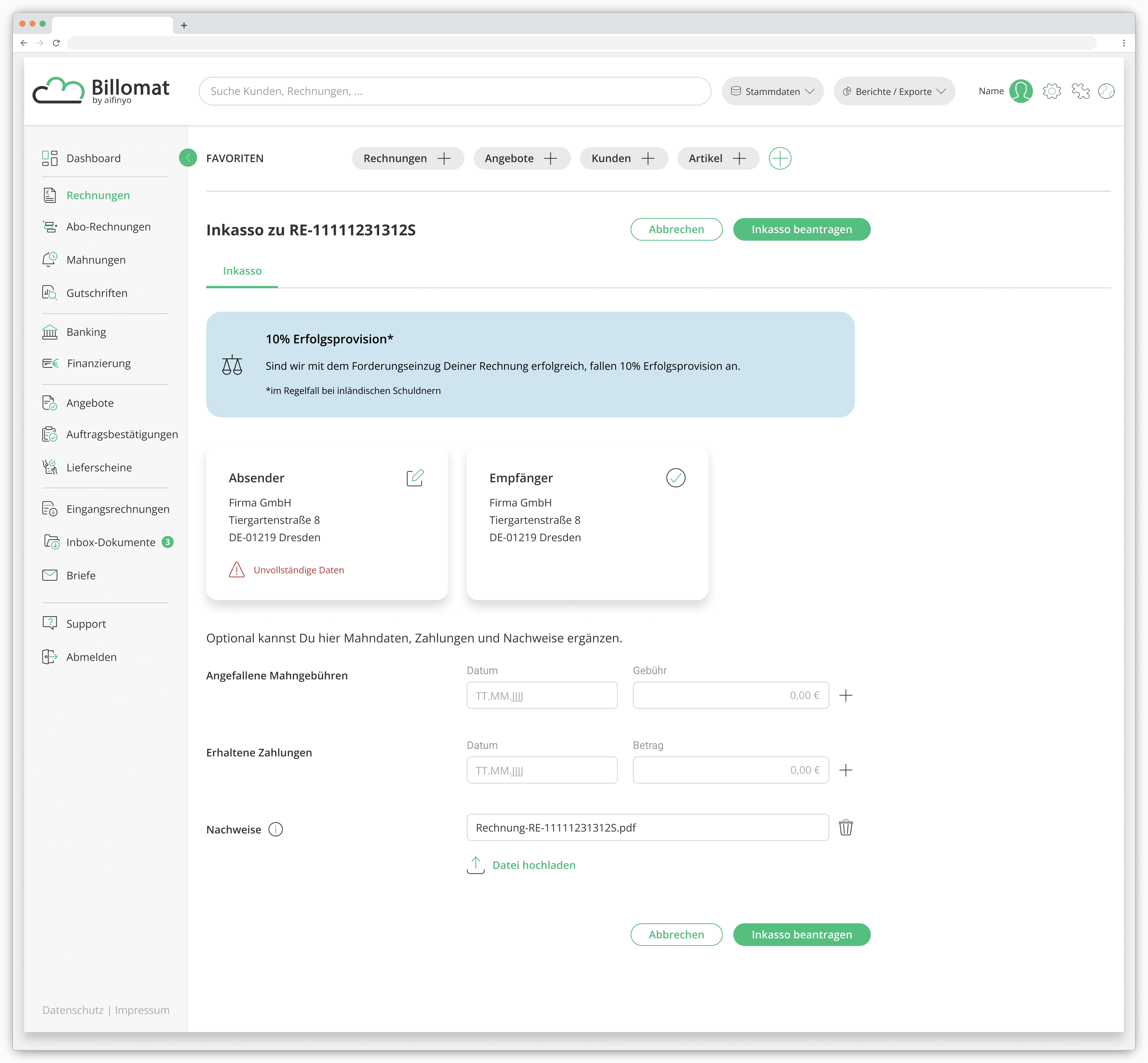1148x1063 pixels.
Task: Click the Datei hochladen link
Action: click(533, 865)
